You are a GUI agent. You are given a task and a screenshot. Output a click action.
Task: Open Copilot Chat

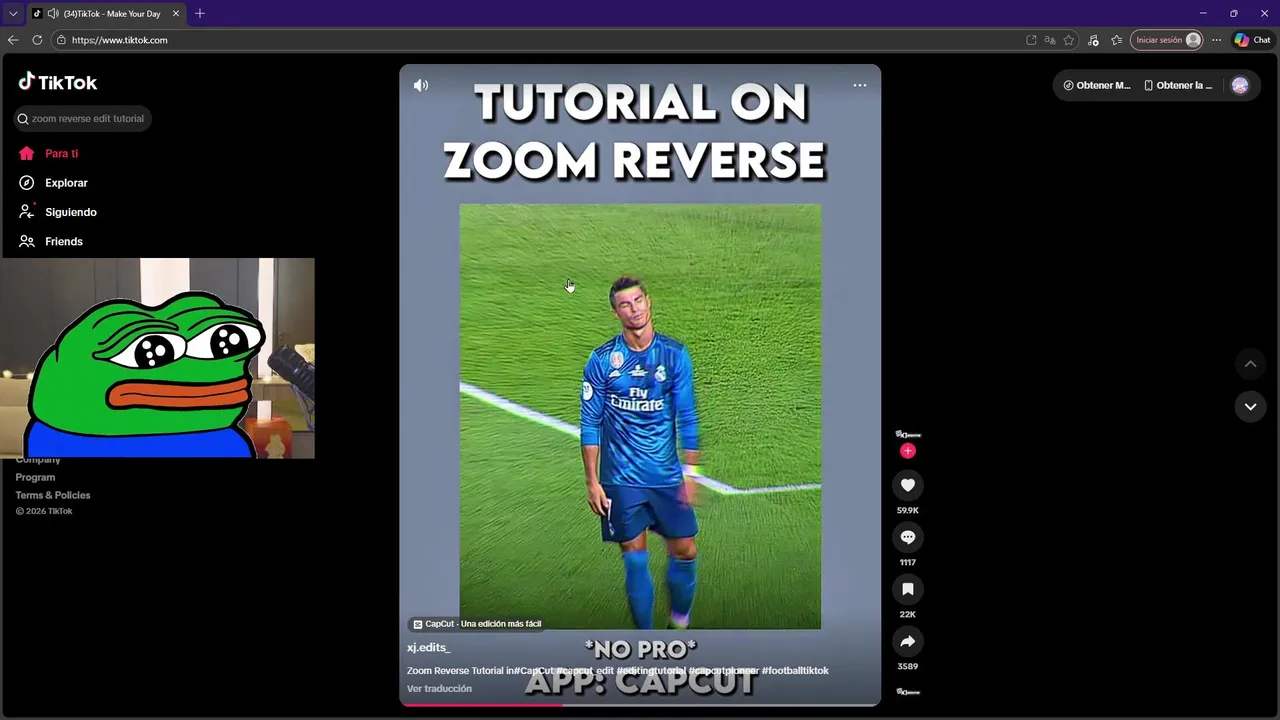[1252, 40]
